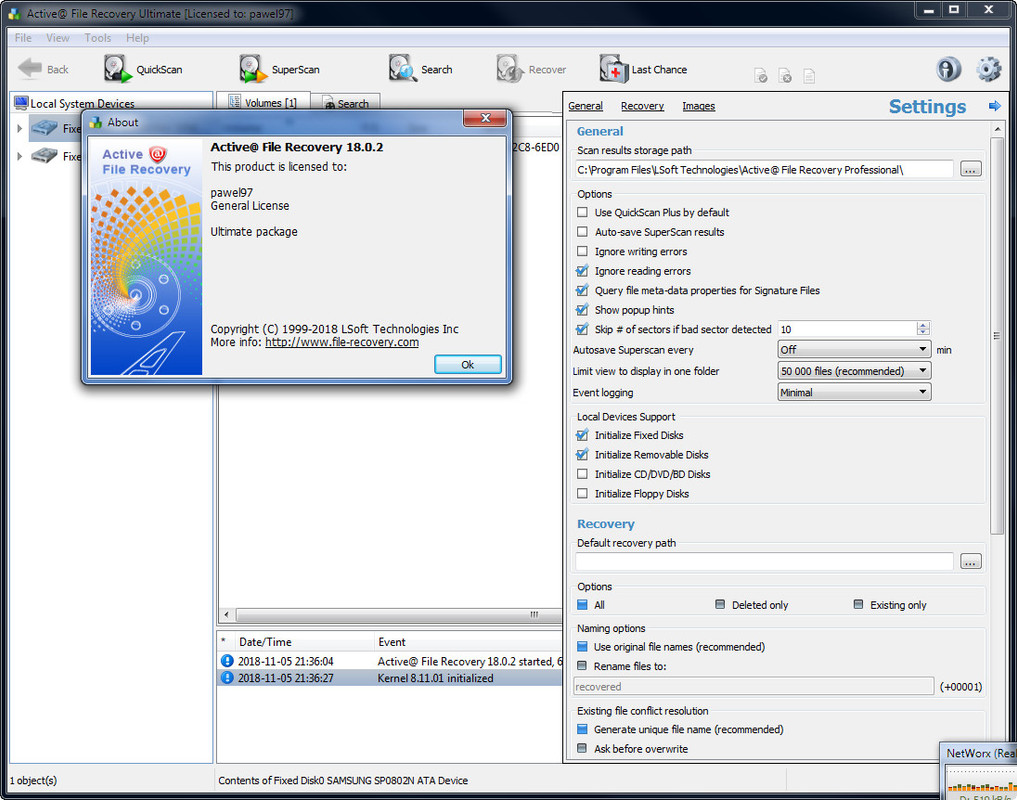Click the blank document toolbar icon
Image resolution: width=1017 pixels, height=800 pixels.
click(809, 76)
